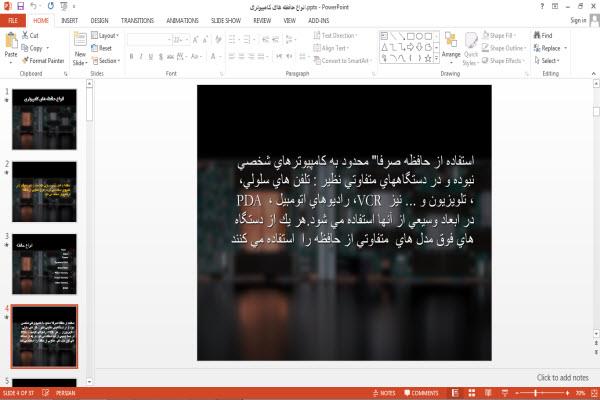This screenshot has height=400, width=600.
Task: Open the Select dropdown
Action: click(x=547, y=60)
